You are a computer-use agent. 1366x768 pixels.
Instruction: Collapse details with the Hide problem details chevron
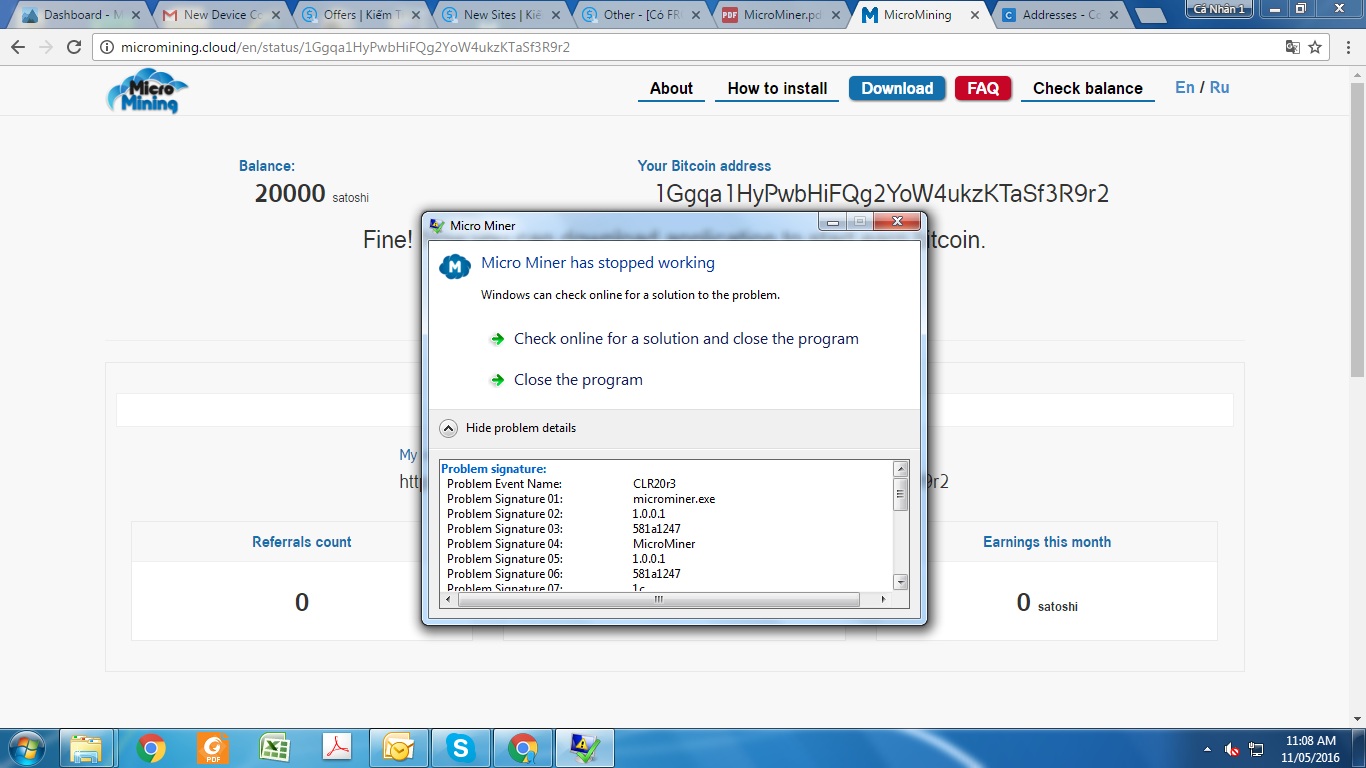[x=449, y=428]
